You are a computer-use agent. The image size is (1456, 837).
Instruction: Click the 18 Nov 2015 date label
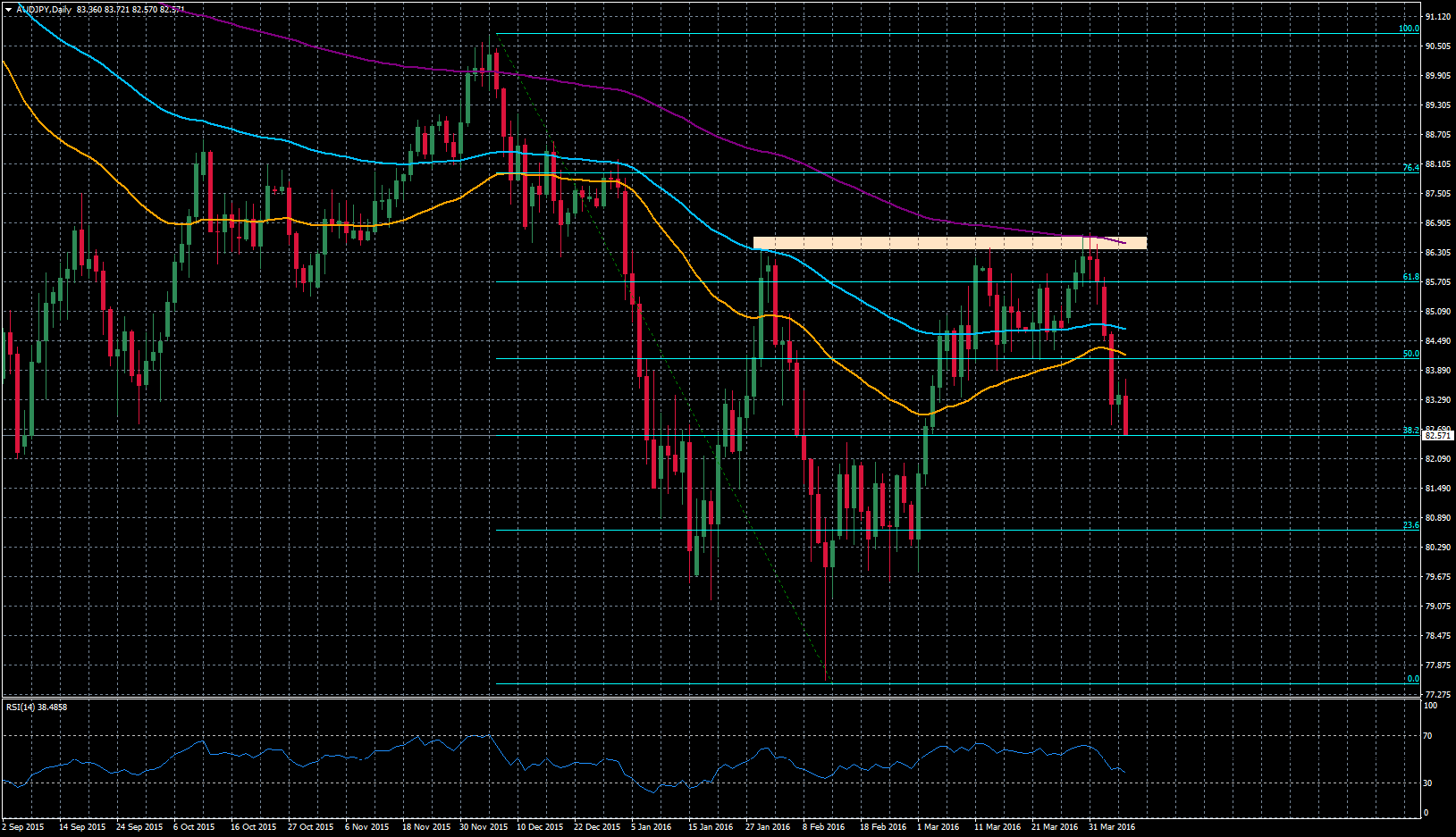pos(426,827)
